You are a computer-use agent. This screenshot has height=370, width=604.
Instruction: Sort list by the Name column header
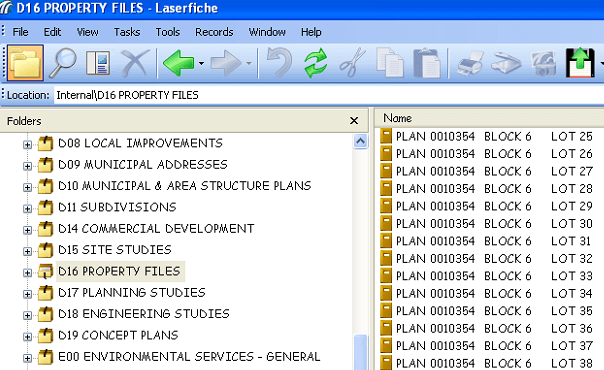489,118
